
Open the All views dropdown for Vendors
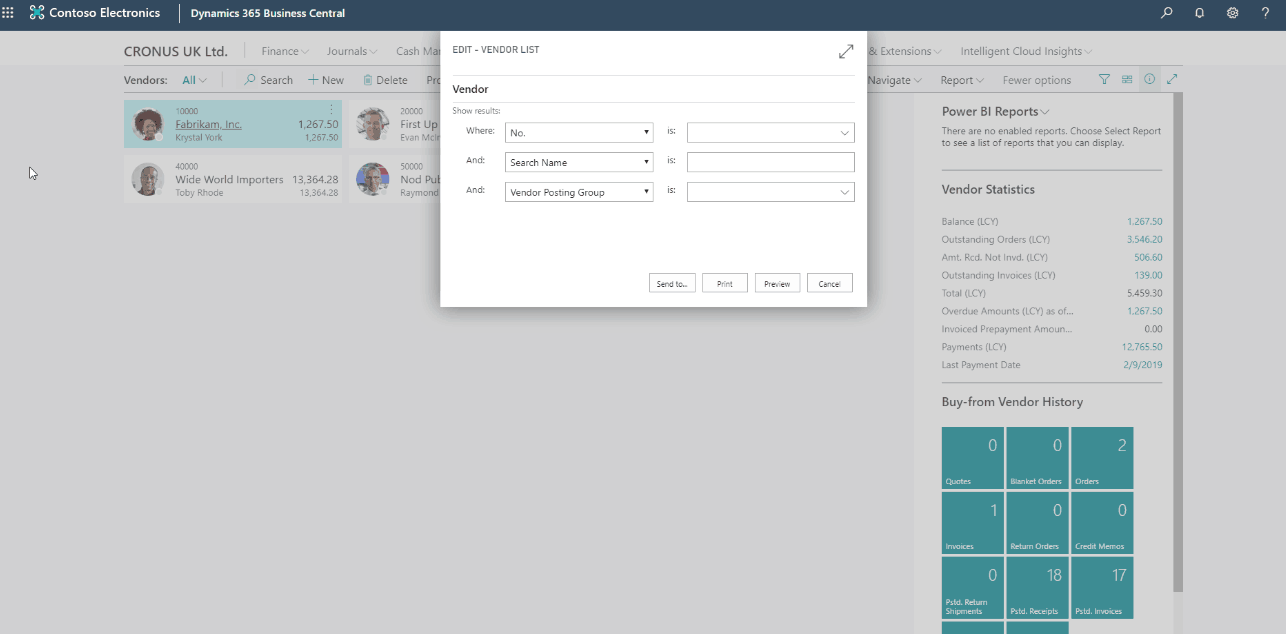coord(195,80)
